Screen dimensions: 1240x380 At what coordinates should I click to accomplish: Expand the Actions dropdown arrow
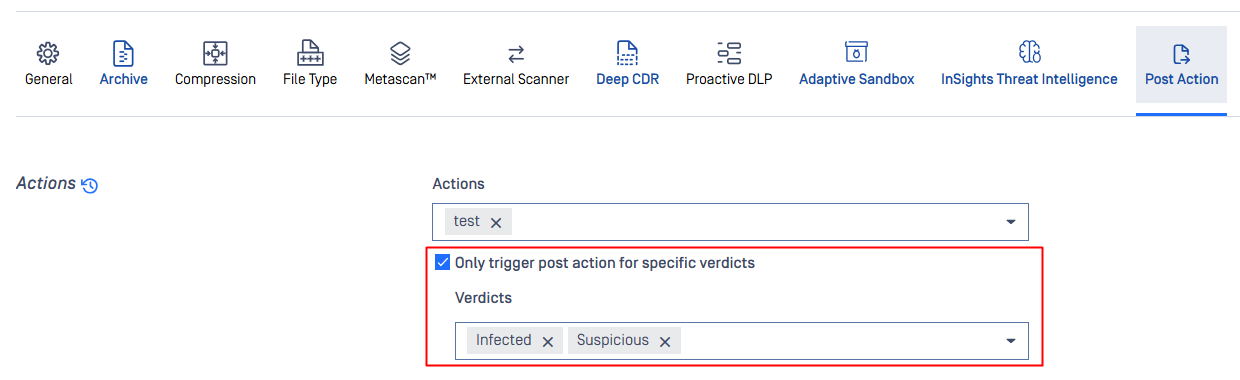(1010, 222)
